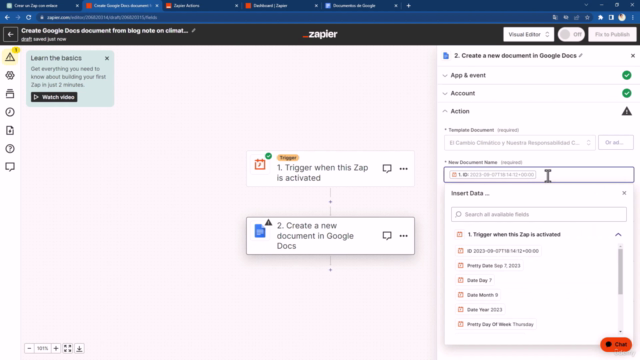The height and width of the screenshot is (360, 640).
Task: Switch to the Dashboard | Zapier tab
Action: click(282, 6)
